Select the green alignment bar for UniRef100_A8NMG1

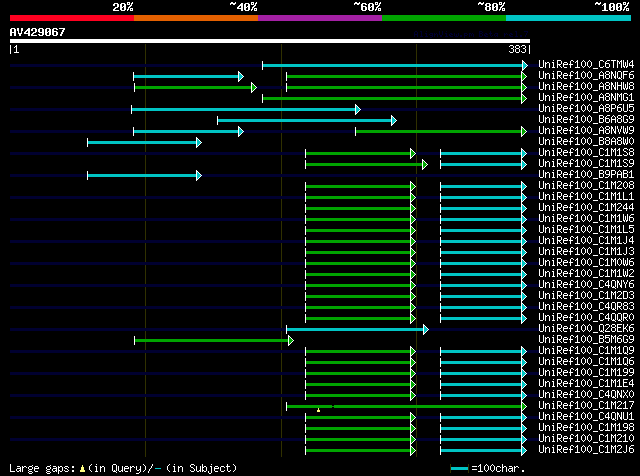pyautogui.click(x=394, y=98)
